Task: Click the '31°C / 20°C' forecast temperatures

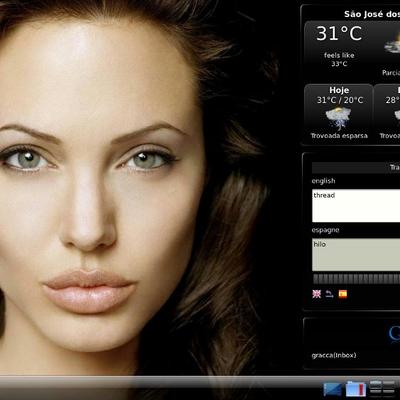Action: 340,100
